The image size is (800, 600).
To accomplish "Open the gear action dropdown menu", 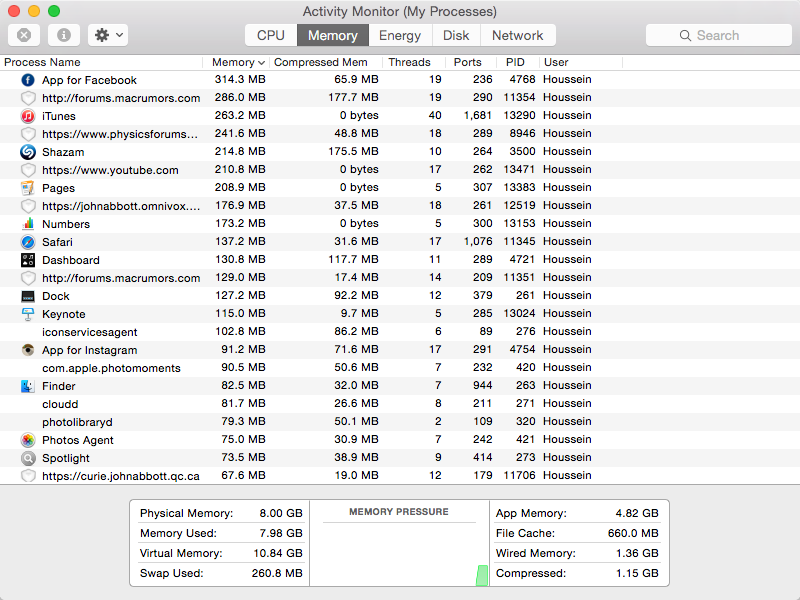I will [108, 35].
